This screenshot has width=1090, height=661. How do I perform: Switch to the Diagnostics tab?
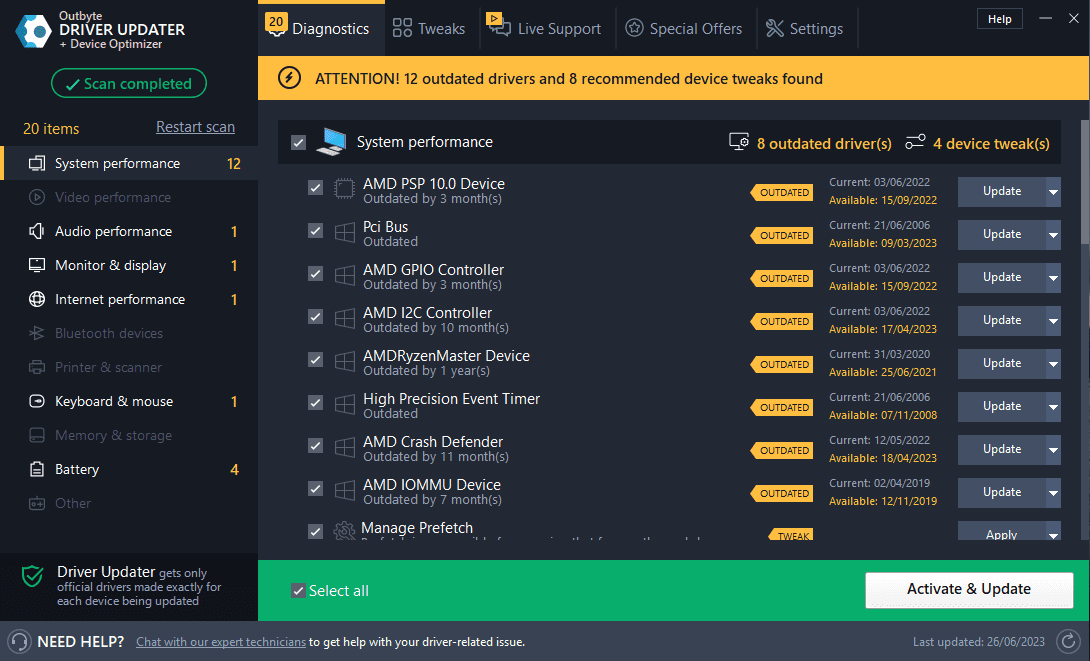click(321, 28)
